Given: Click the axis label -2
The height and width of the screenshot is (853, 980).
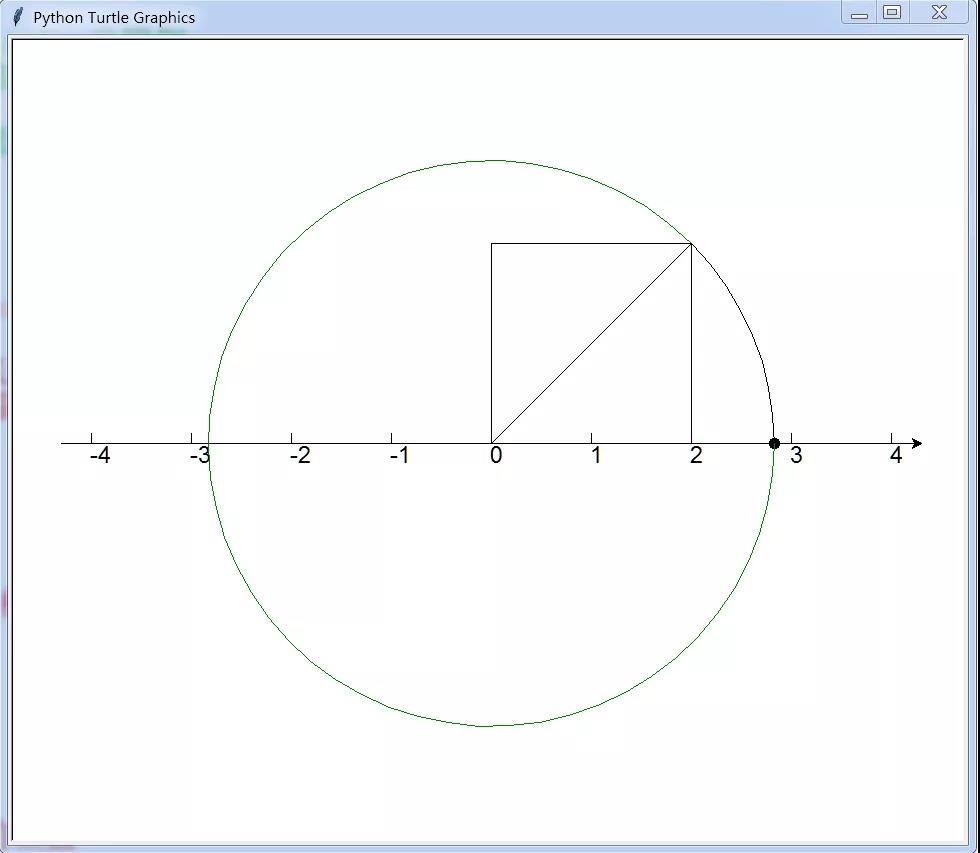Looking at the screenshot, I should click(x=300, y=456).
